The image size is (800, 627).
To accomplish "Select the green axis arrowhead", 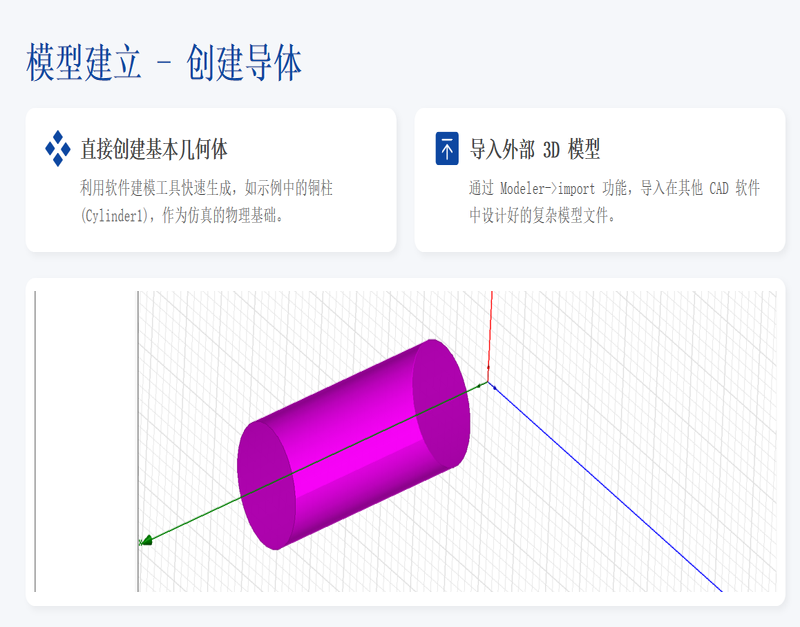I will click(x=146, y=541).
